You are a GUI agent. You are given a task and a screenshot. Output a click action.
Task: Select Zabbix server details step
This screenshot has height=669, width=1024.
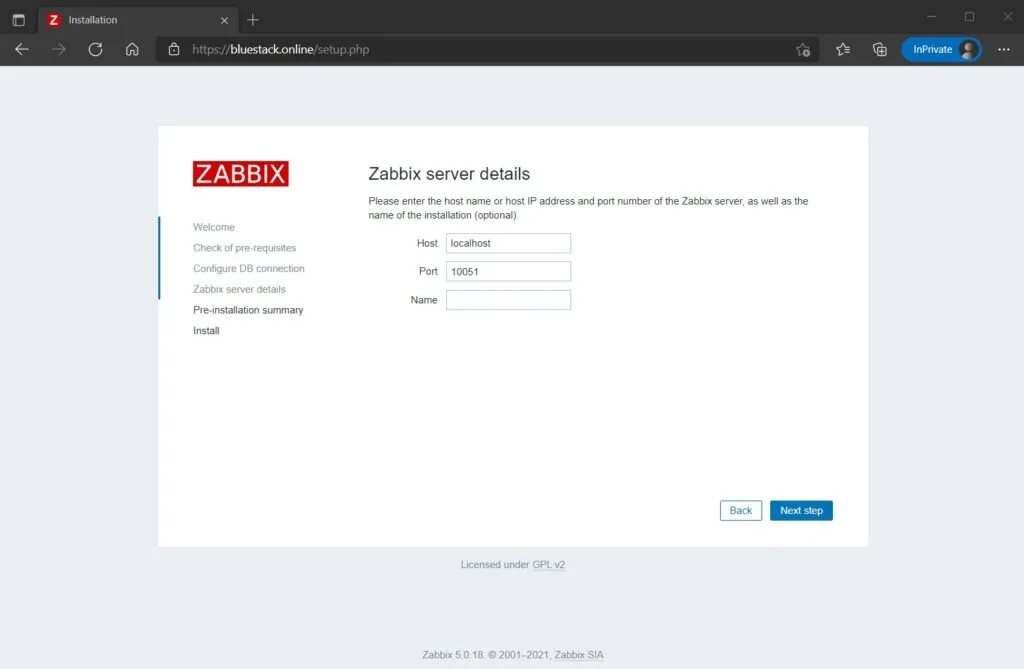coord(239,289)
